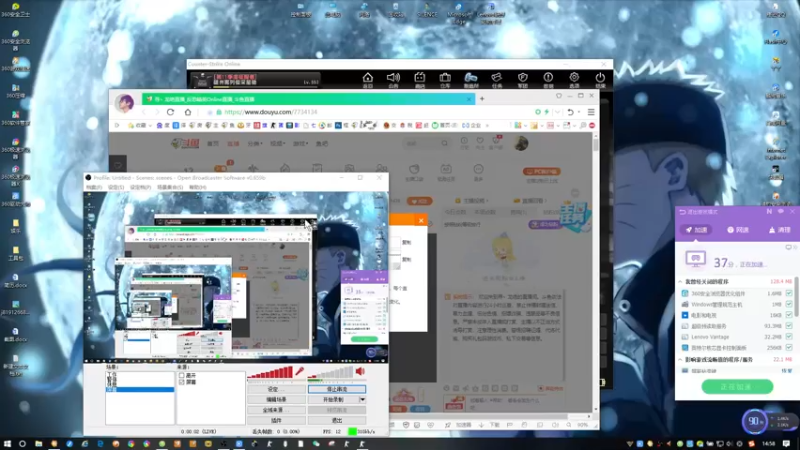Open the chat bubble icon in accelerator panel header

781,211
